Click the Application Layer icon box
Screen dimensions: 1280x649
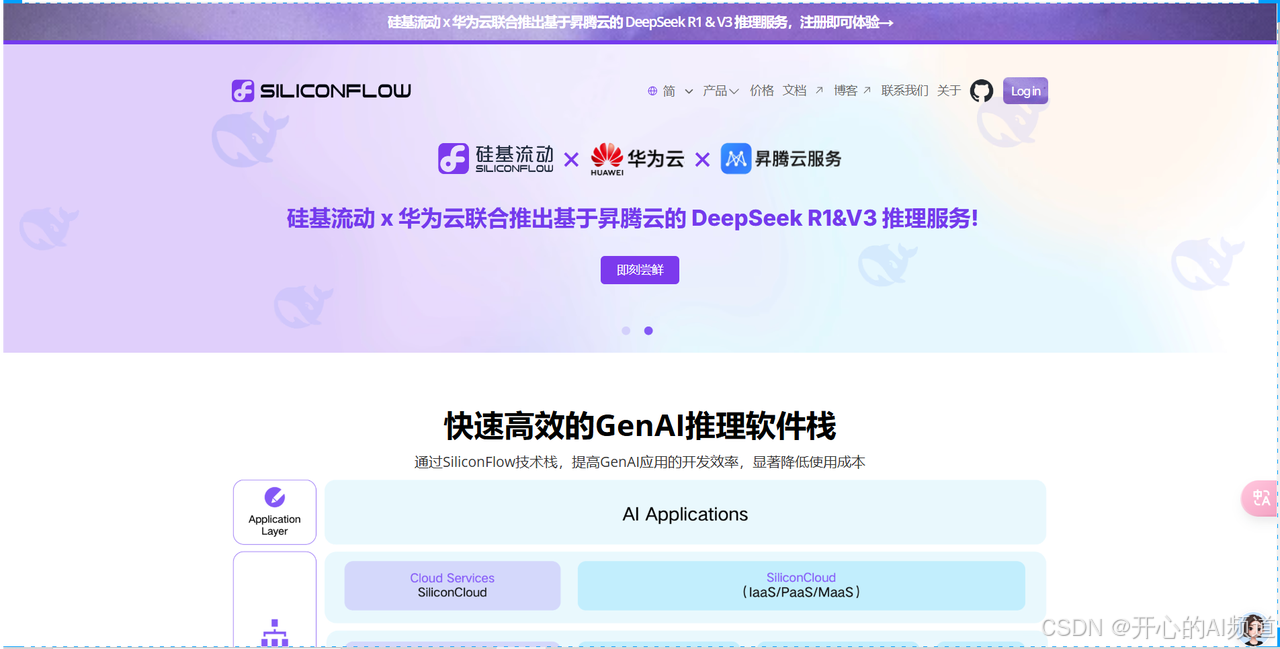tap(275, 512)
